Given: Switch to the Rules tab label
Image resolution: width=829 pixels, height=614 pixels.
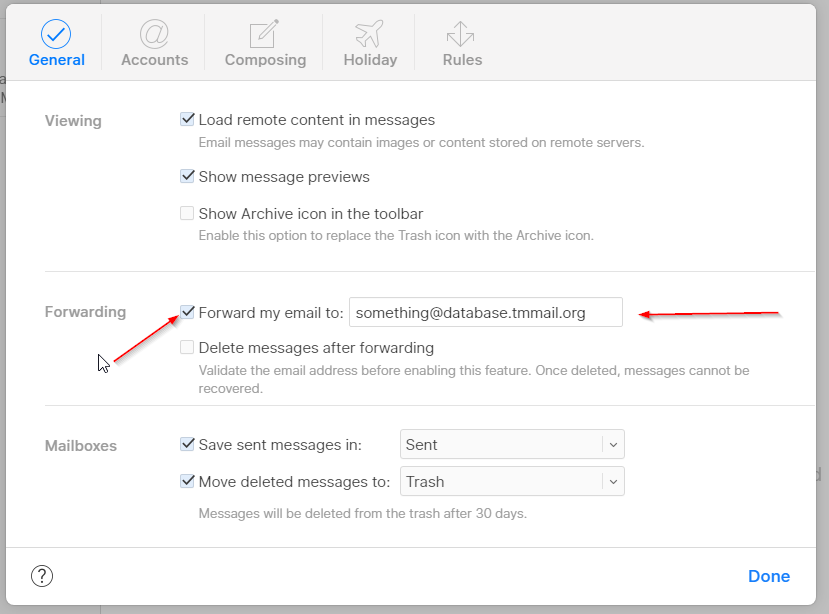Looking at the screenshot, I should pyautogui.click(x=462, y=60).
